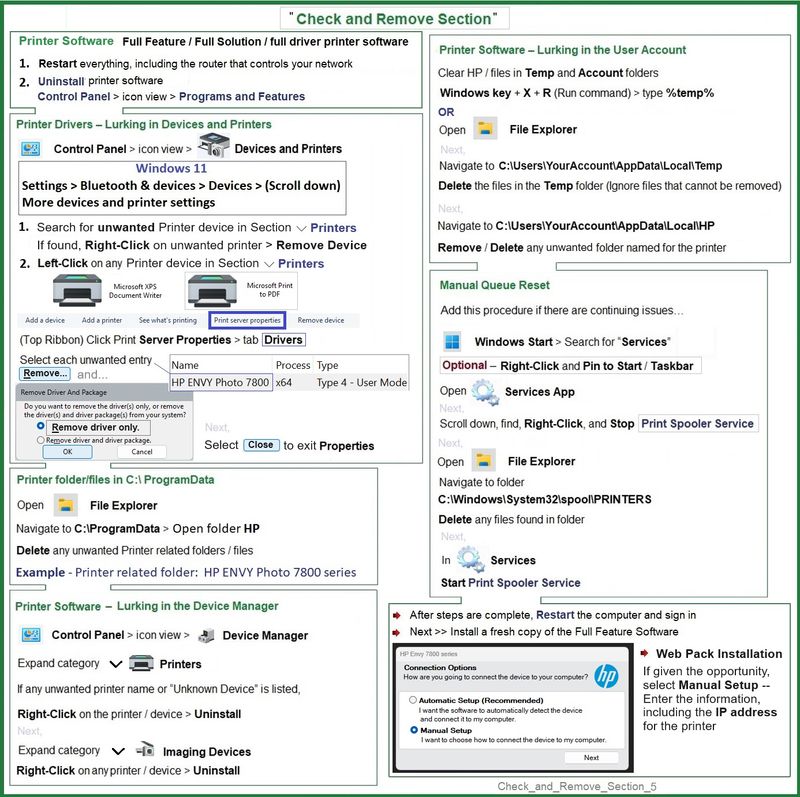Open Print server properties in the ribbon
800x797 pixels.
pyautogui.click(x=247, y=320)
